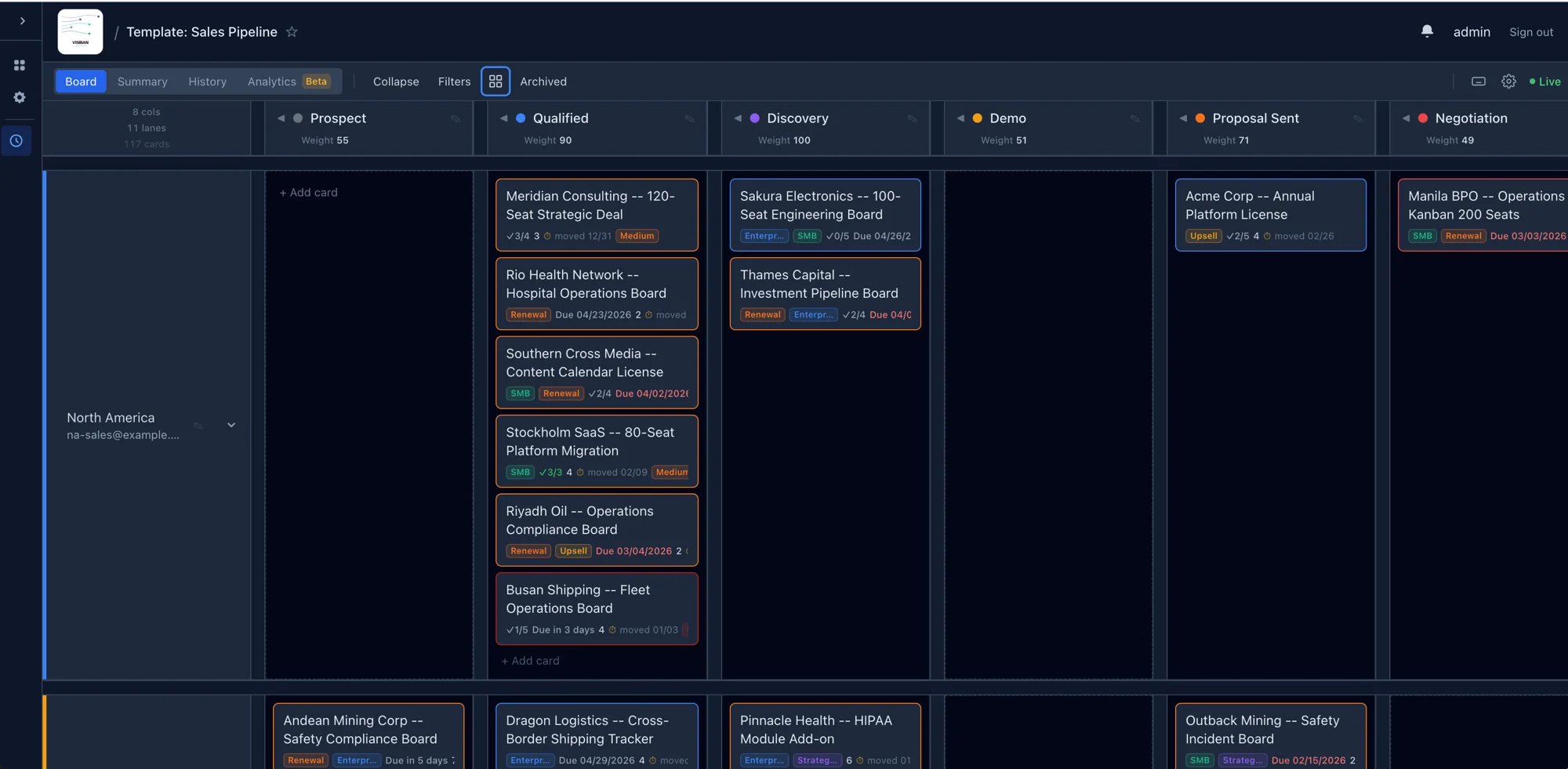Click the keyboard shortcuts icon beside the gear

1479,81
